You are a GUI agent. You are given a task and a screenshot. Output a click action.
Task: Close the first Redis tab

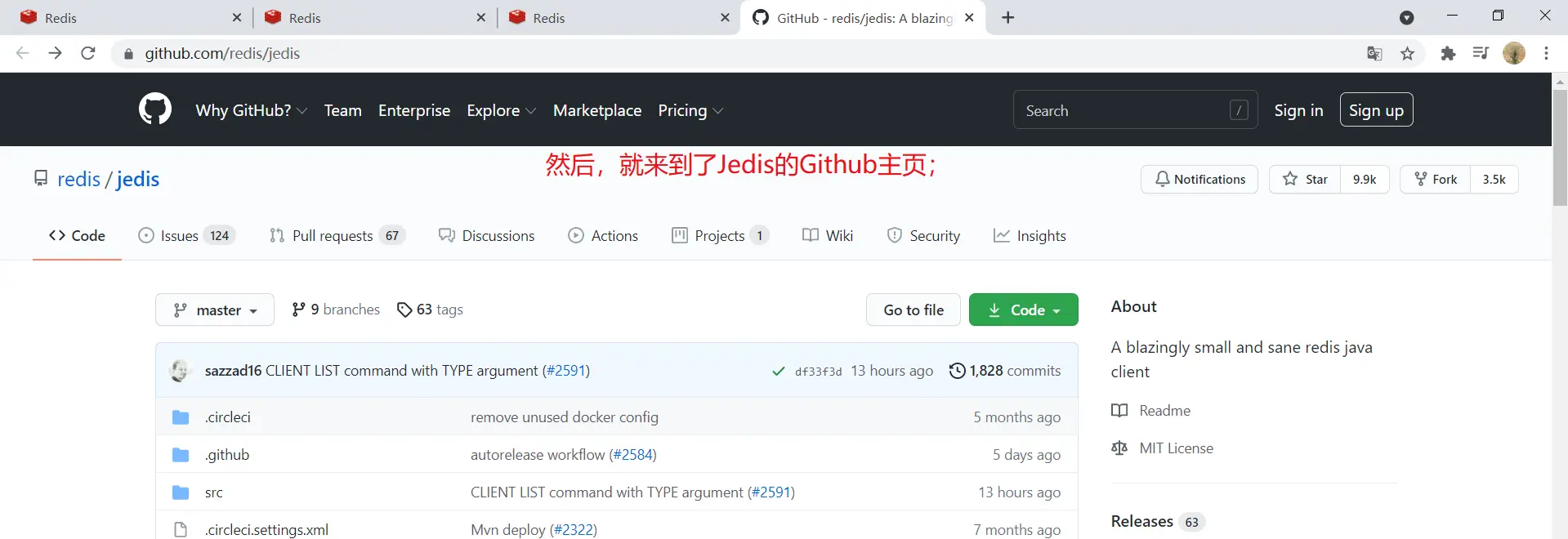pyautogui.click(x=237, y=17)
